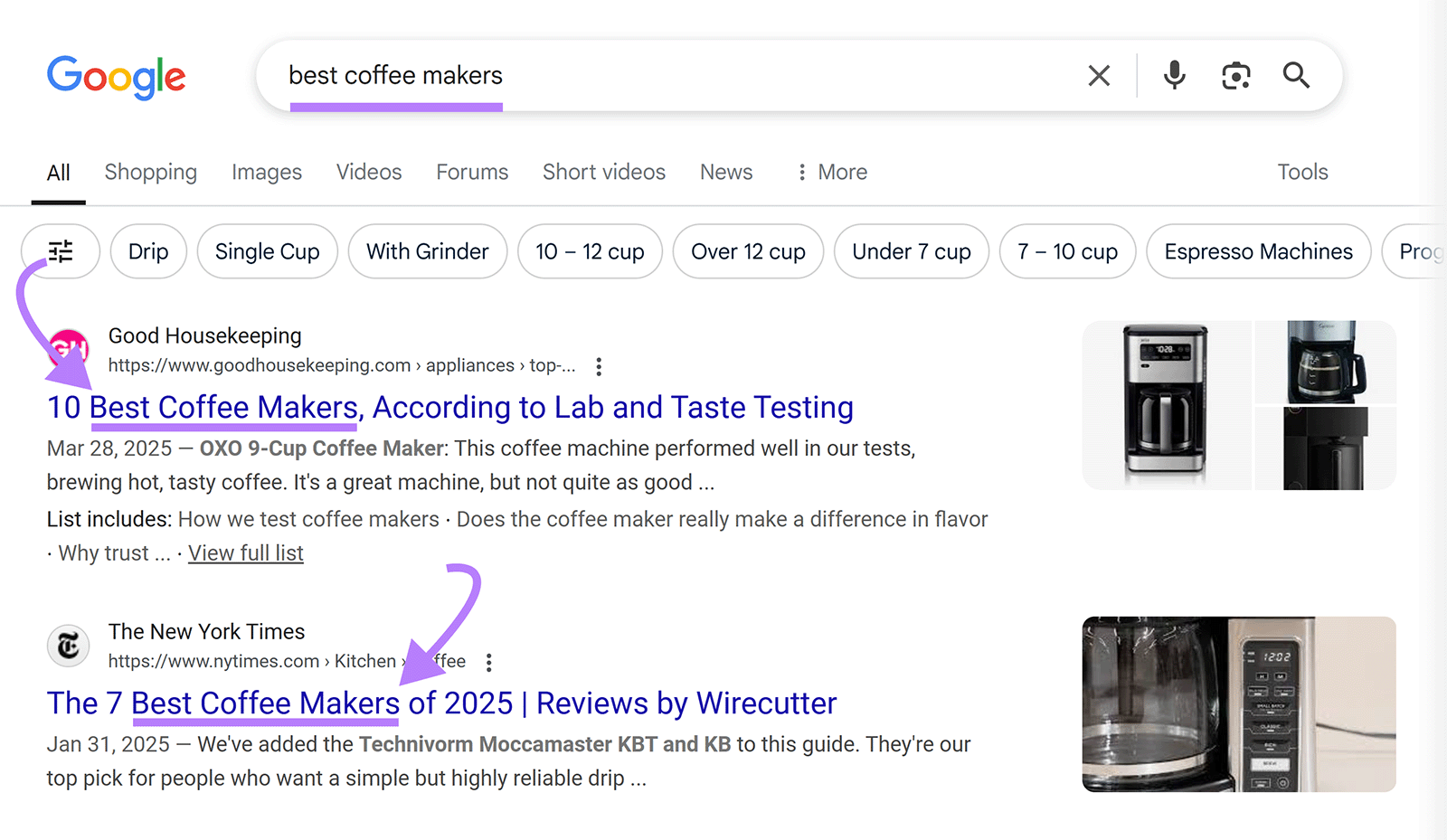The height and width of the screenshot is (840, 1447).
Task: Switch to the Shopping tab
Action: coord(150,172)
